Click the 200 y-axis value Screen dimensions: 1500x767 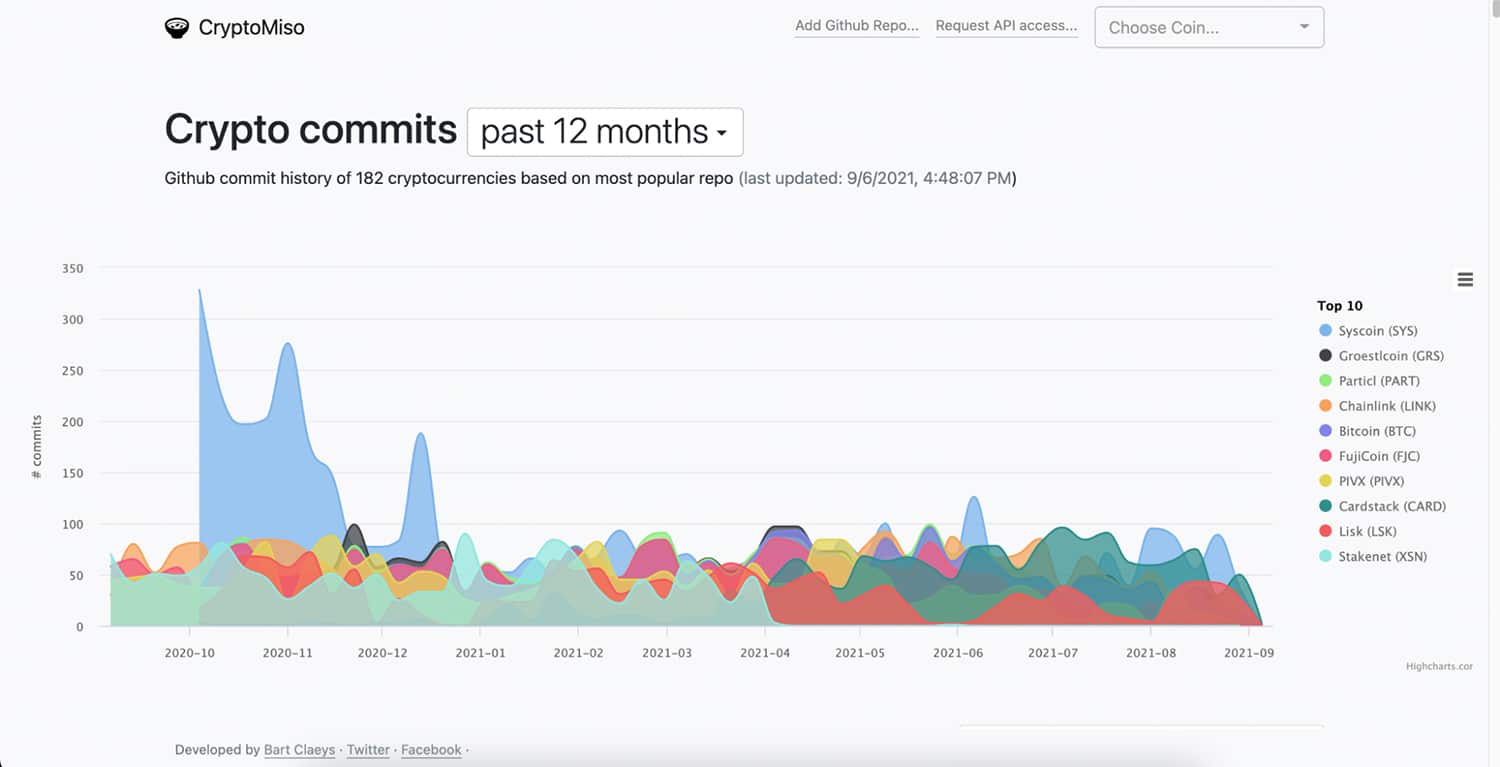pos(72,422)
